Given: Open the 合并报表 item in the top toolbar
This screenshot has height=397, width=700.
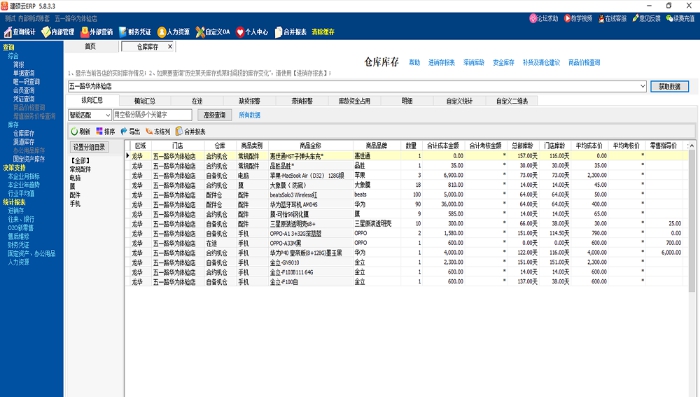Looking at the screenshot, I should coord(291,32).
